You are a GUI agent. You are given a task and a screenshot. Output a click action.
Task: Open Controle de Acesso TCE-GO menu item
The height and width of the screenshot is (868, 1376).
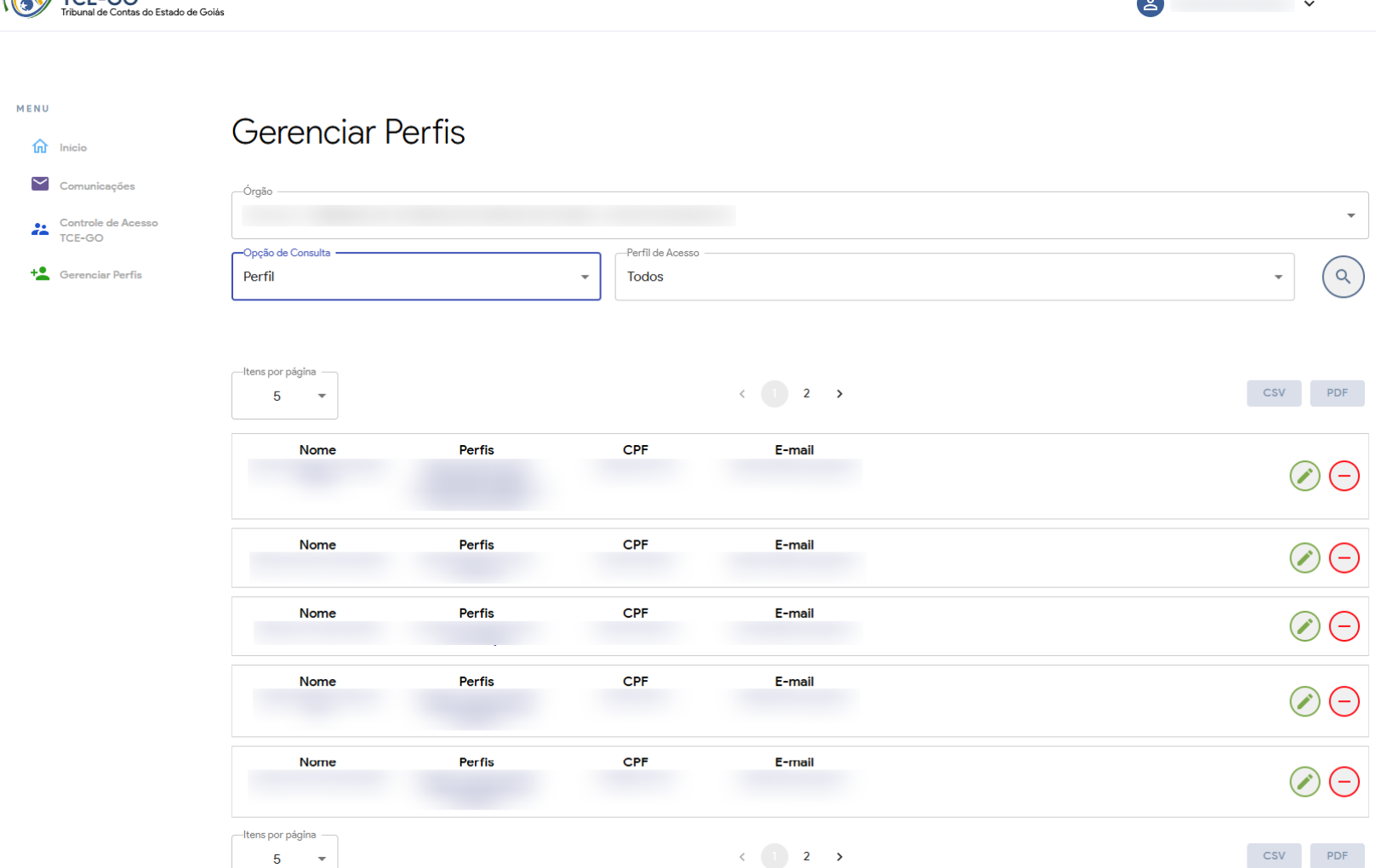coord(107,230)
